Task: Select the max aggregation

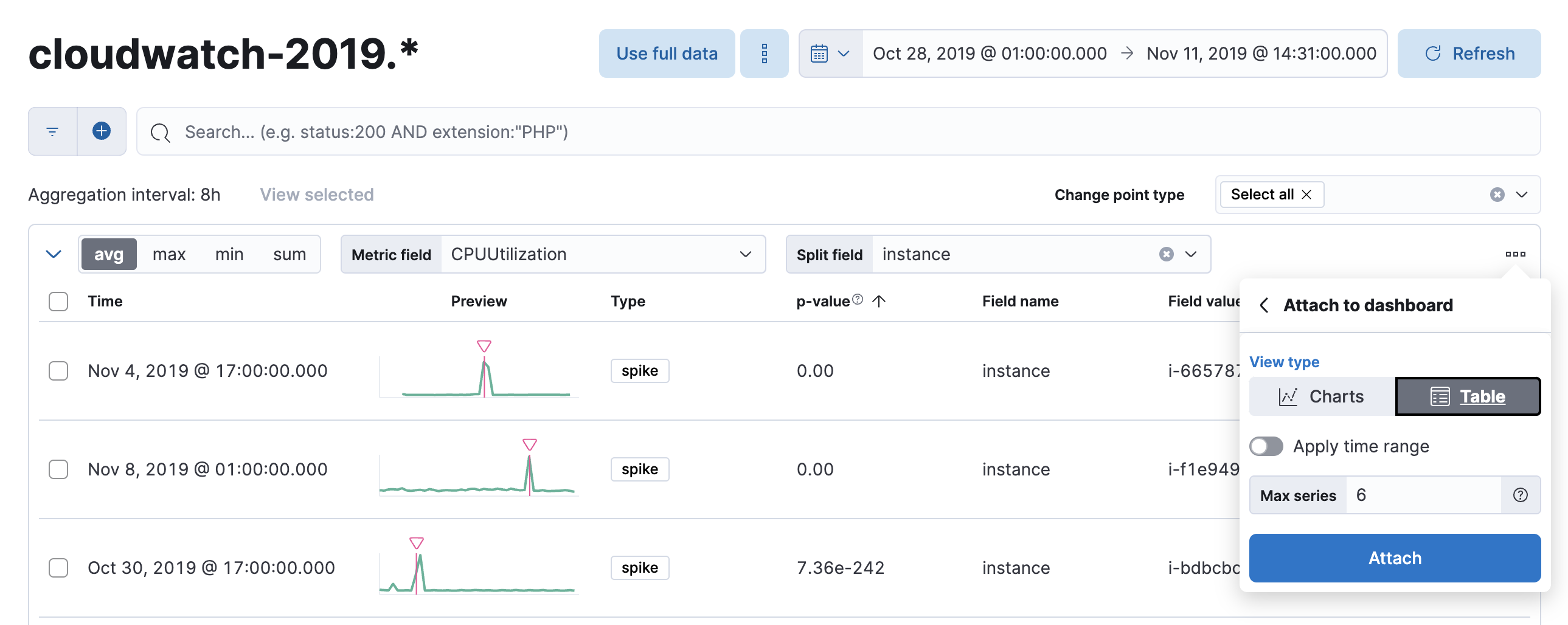Action: (168, 254)
